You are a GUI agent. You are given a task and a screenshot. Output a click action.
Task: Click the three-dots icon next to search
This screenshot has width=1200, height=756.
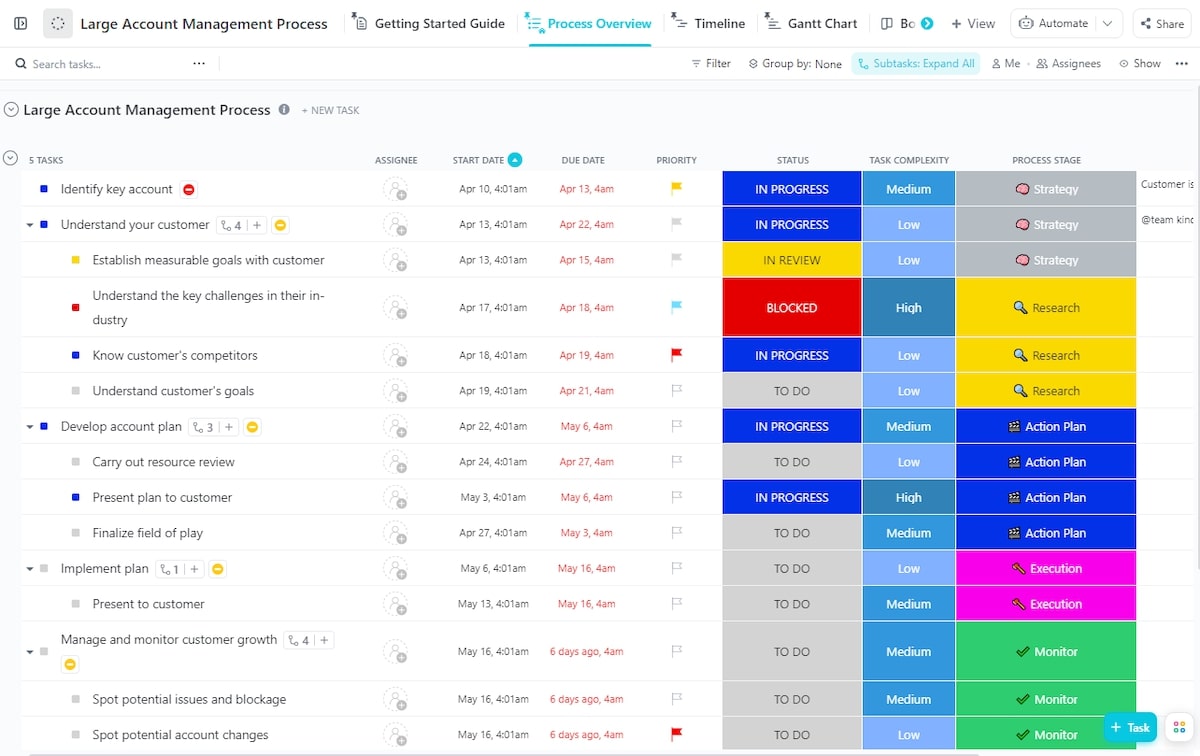click(x=199, y=64)
